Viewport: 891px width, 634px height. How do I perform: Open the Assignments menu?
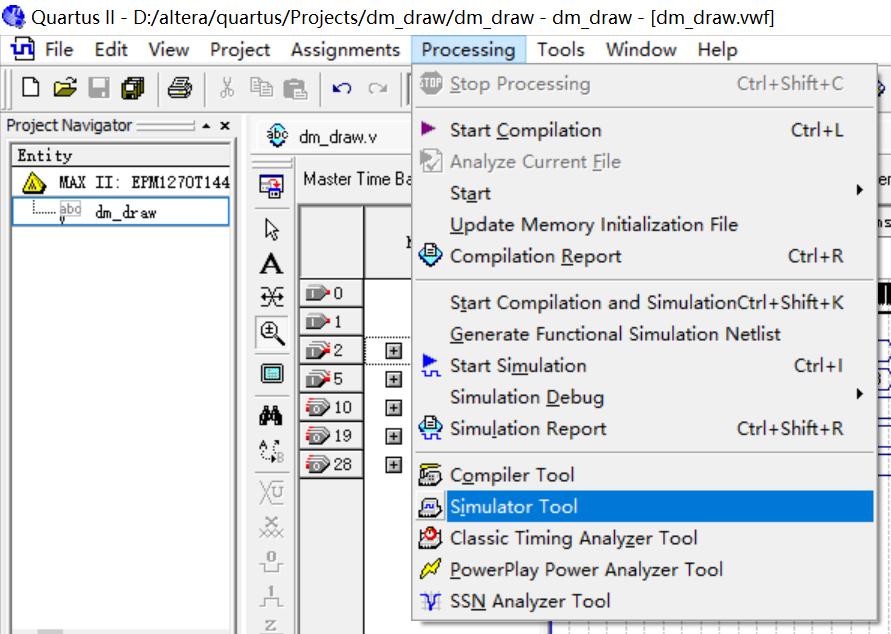[x=345, y=49]
